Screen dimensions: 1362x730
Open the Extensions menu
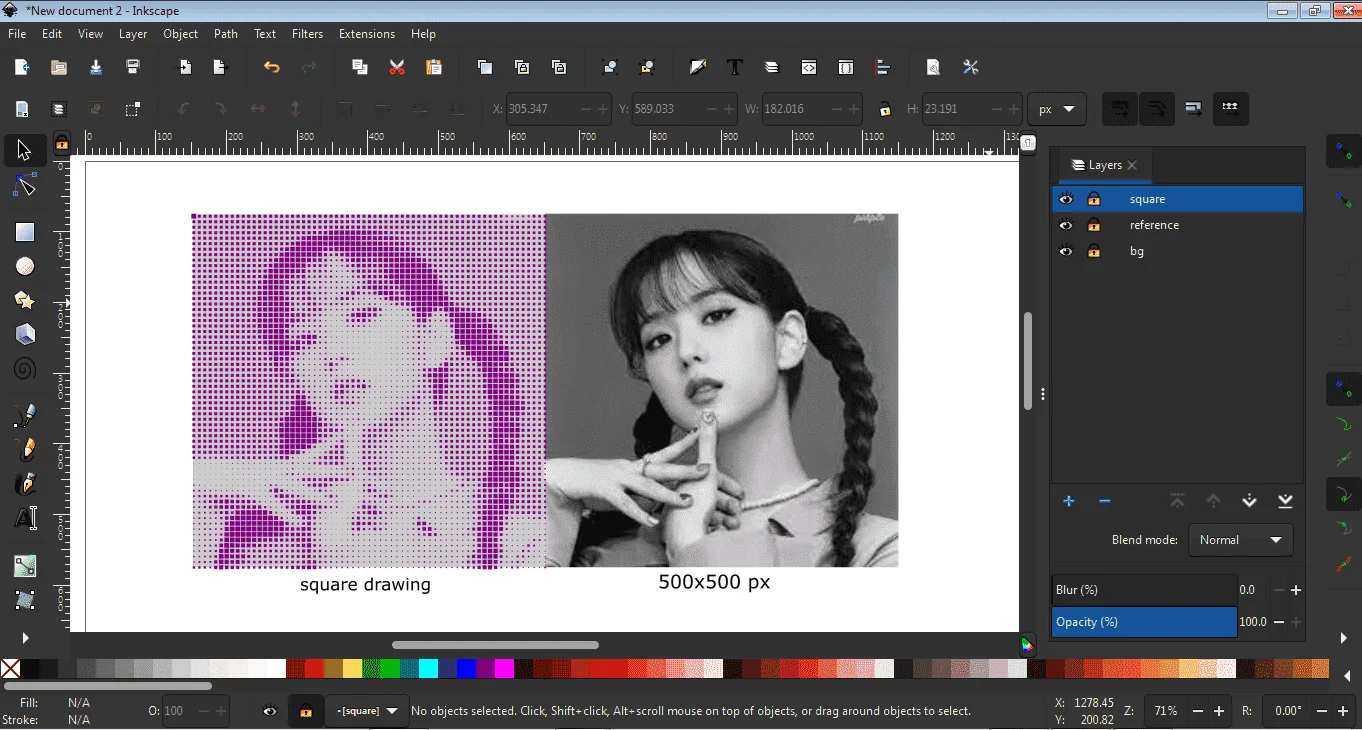click(367, 34)
